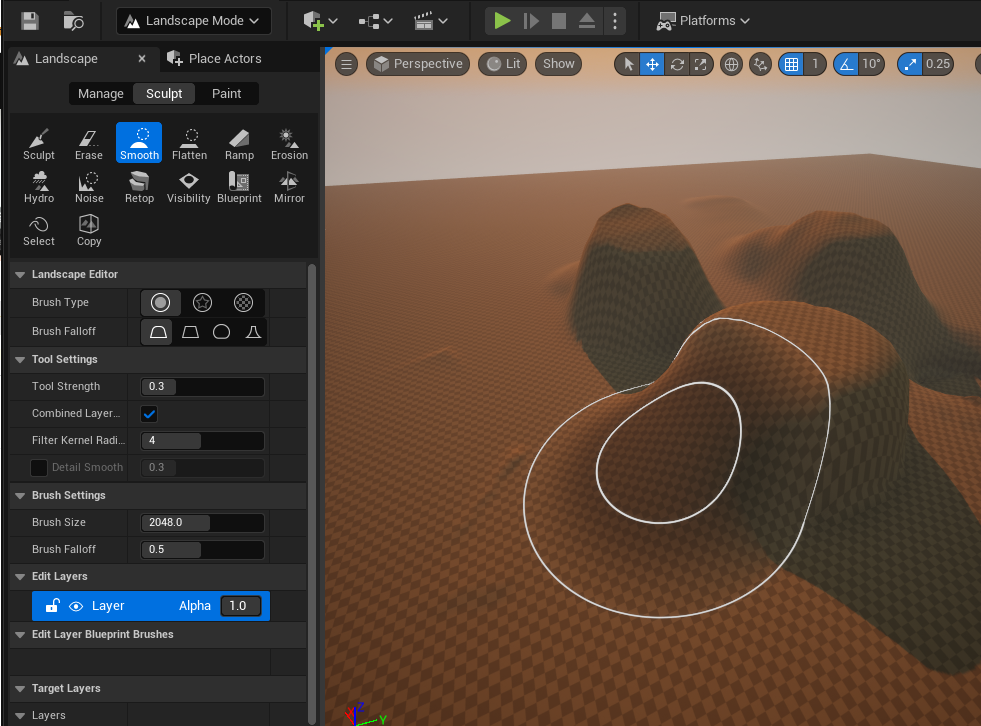Choose the region Select tool
The image size is (981, 726).
(x=39, y=230)
